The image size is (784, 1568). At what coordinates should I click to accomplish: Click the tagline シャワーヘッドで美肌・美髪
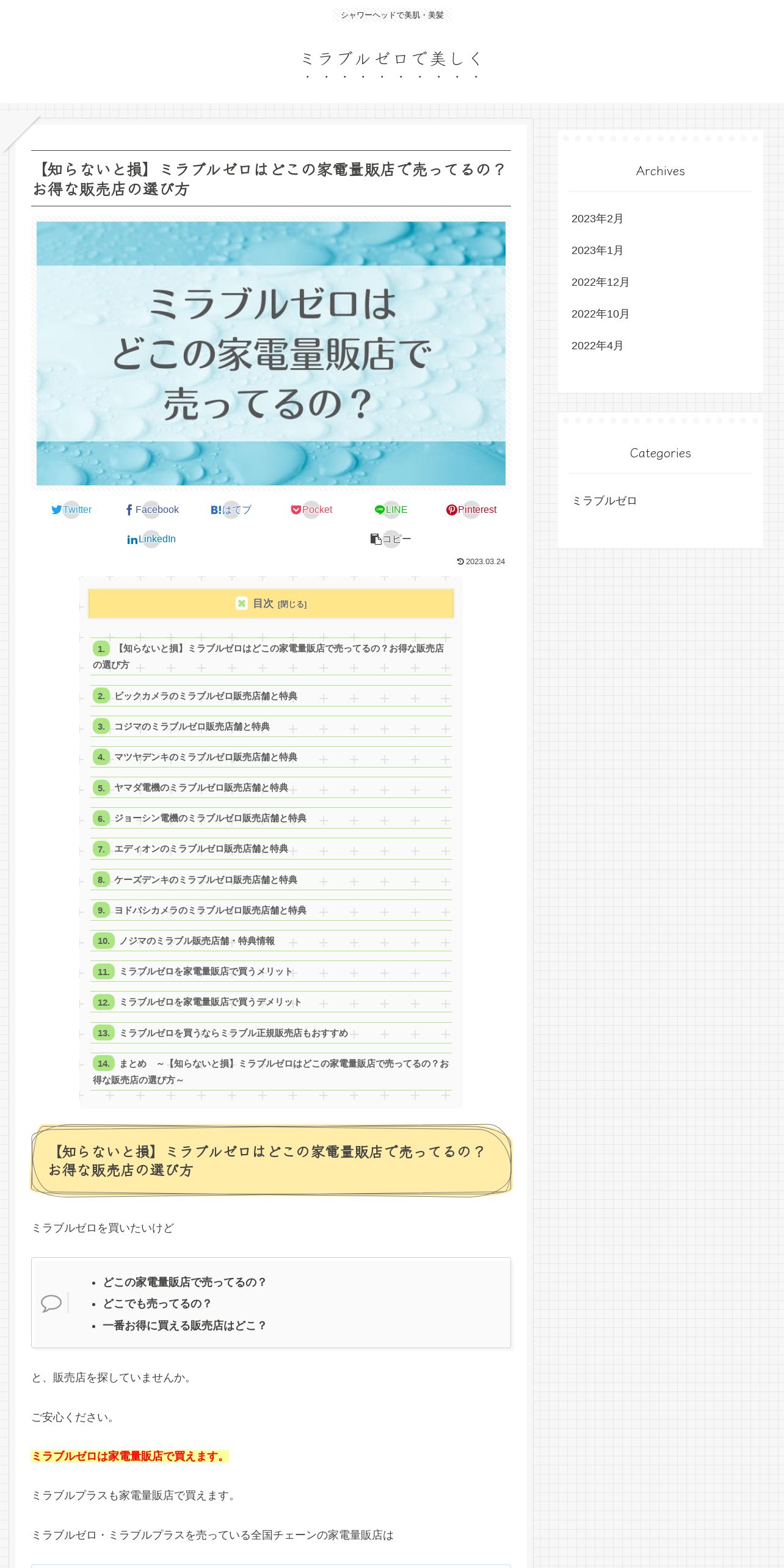[392, 15]
